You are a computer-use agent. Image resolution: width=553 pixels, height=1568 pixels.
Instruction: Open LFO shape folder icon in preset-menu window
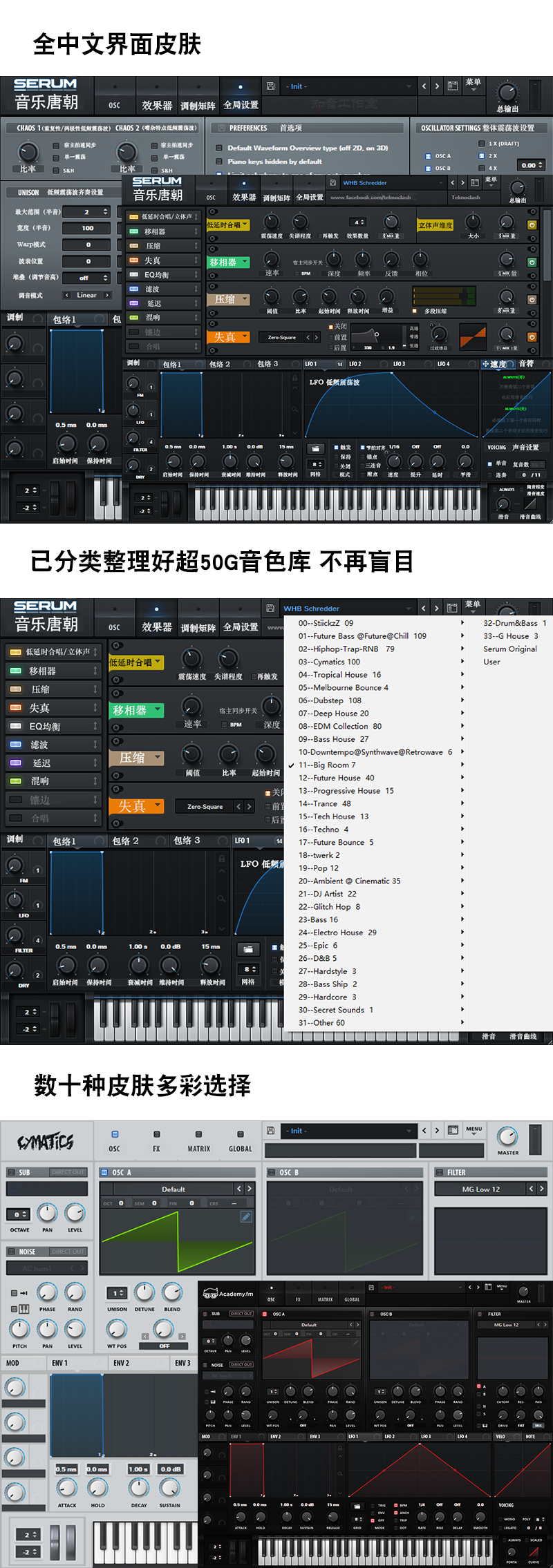tap(248, 949)
